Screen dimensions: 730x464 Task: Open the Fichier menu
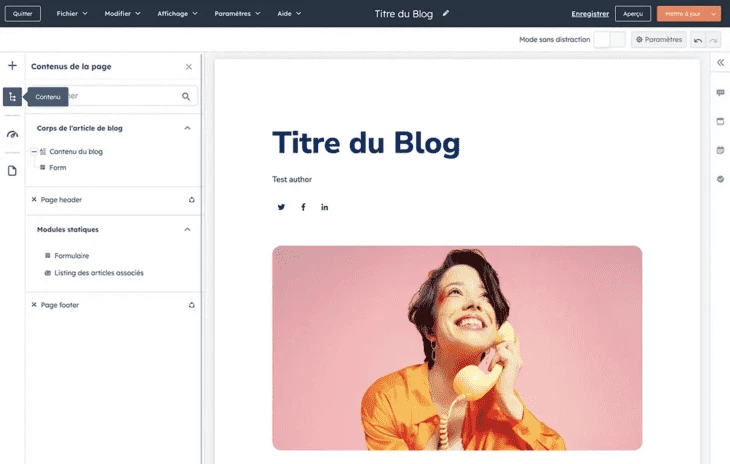click(x=72, y=13)
